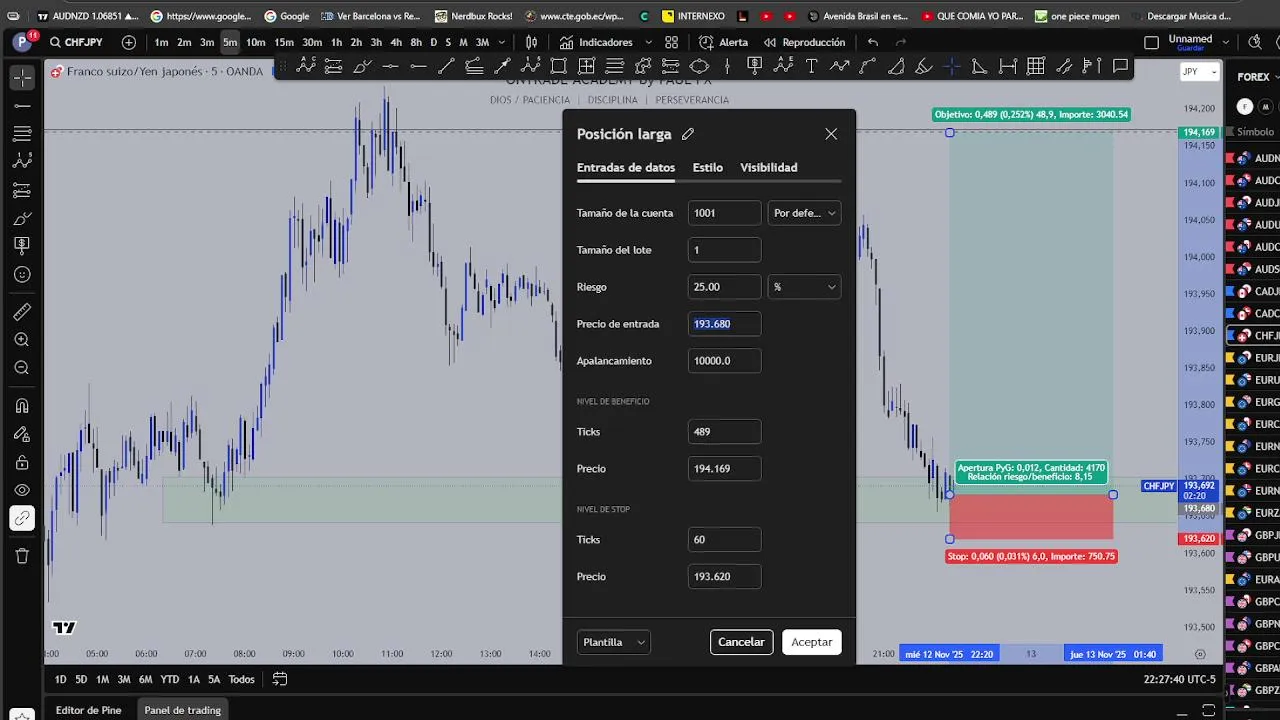Click the profit level Ticks field 489

(x=725, y=432)
